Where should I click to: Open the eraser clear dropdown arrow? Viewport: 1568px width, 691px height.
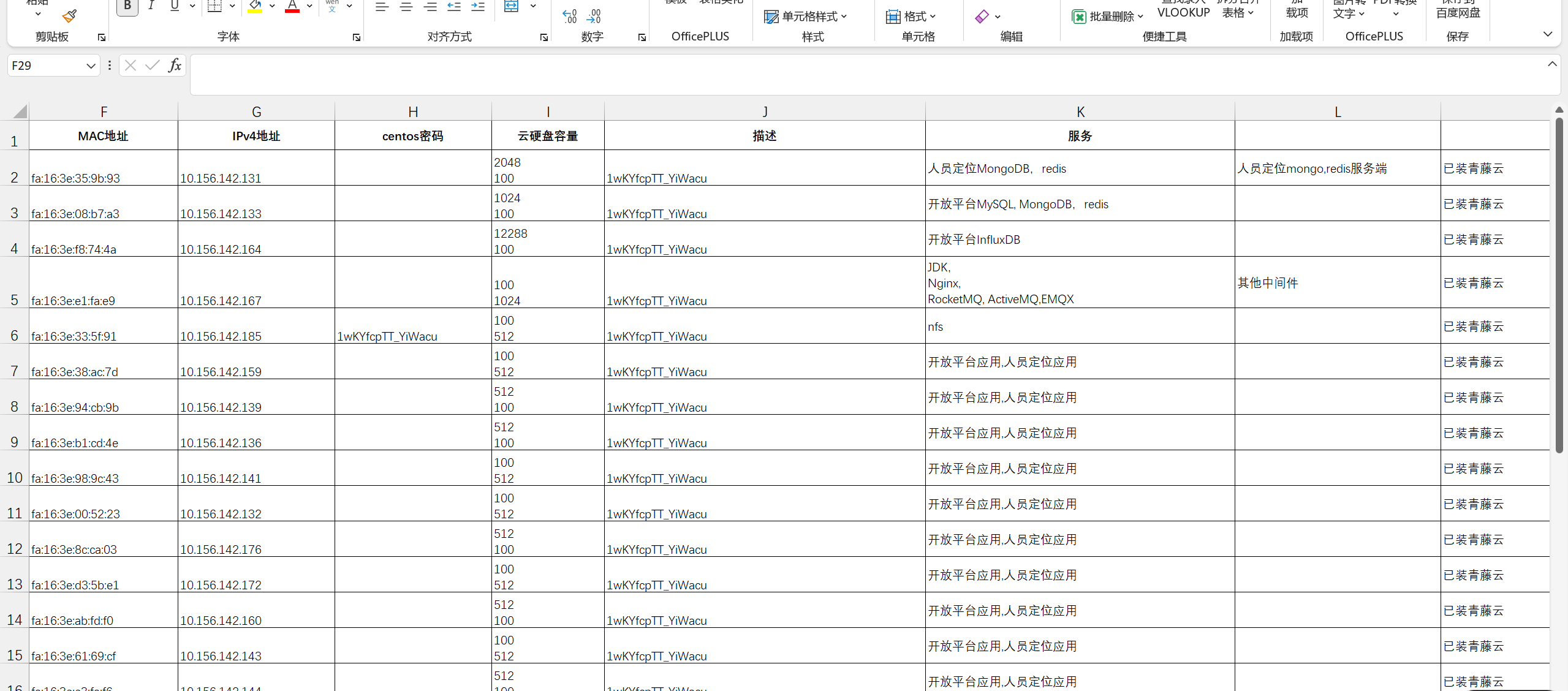click(998, 17)
